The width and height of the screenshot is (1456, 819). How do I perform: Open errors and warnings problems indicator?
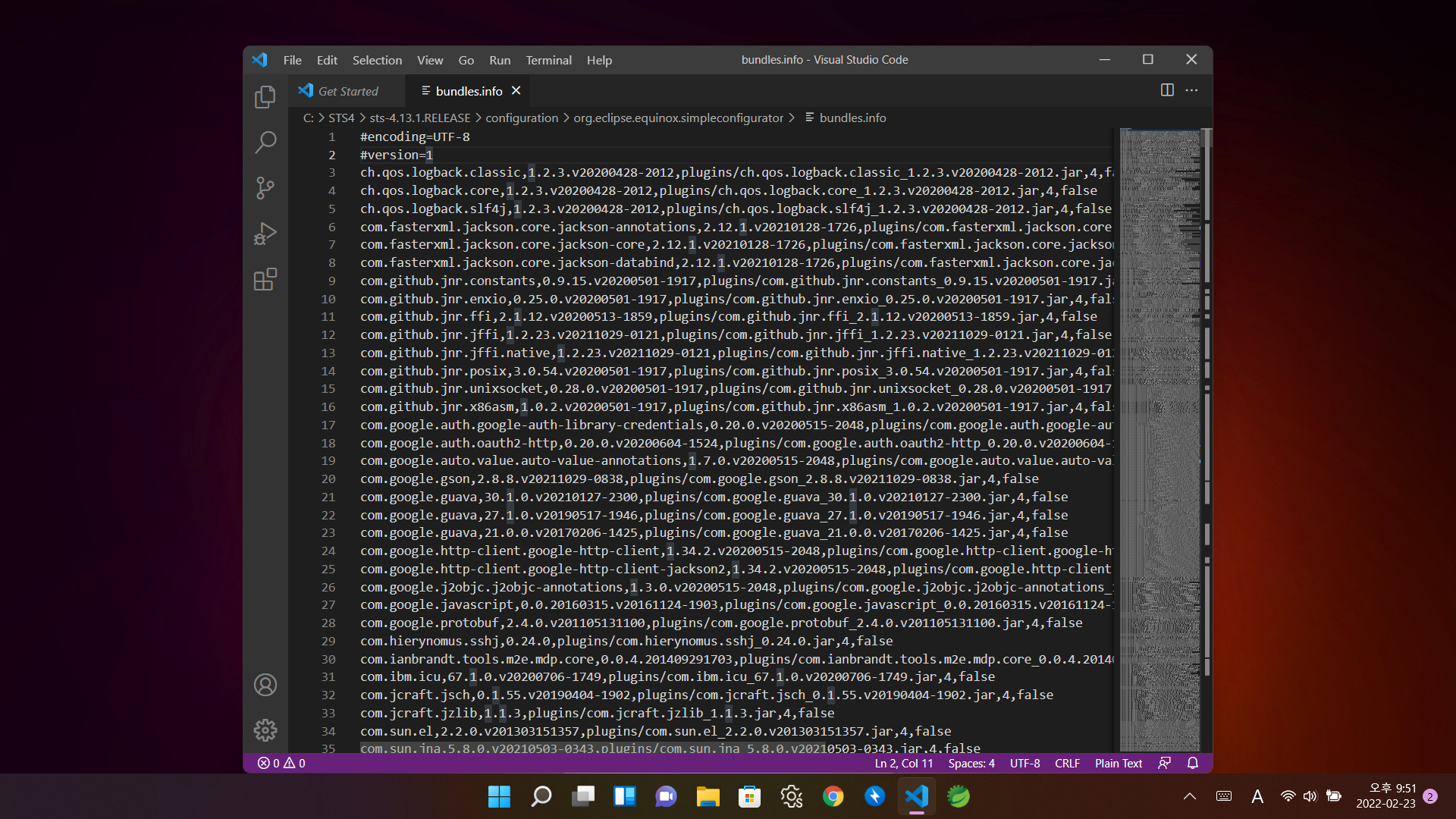click(x=281, y=763)
